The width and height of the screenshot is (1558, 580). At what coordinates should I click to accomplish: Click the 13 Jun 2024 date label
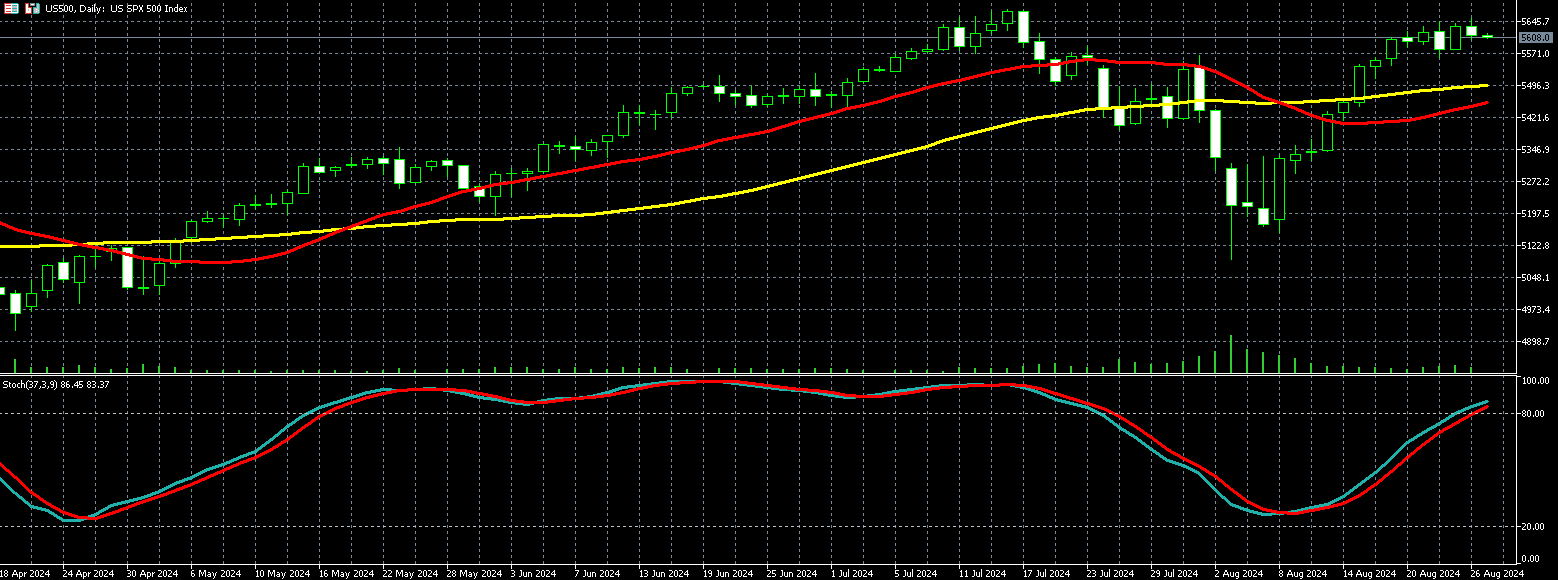click(x=663, y=574)
